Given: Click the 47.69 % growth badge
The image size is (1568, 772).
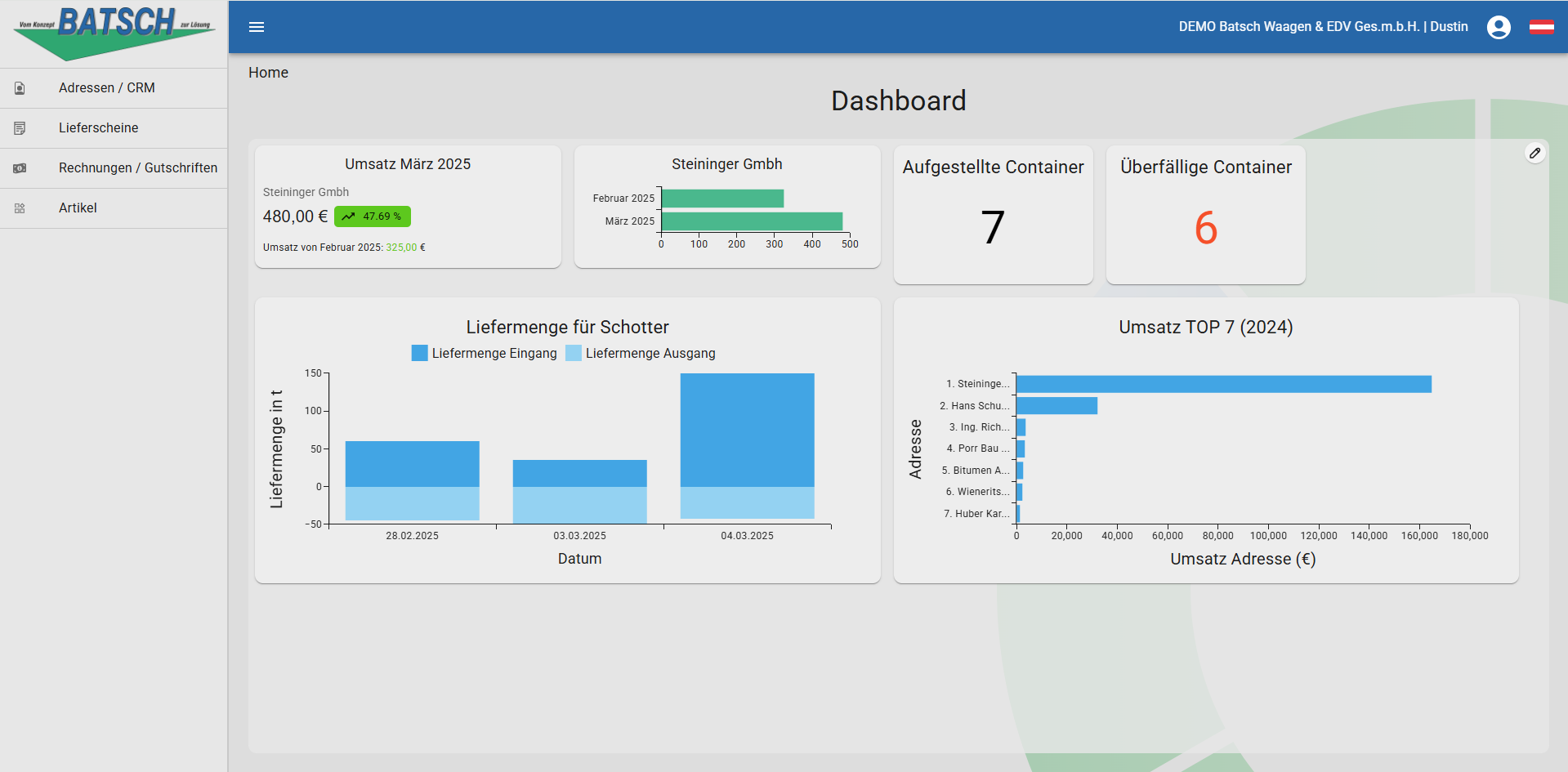Looking at the screenshot, I should click(373, 216).
